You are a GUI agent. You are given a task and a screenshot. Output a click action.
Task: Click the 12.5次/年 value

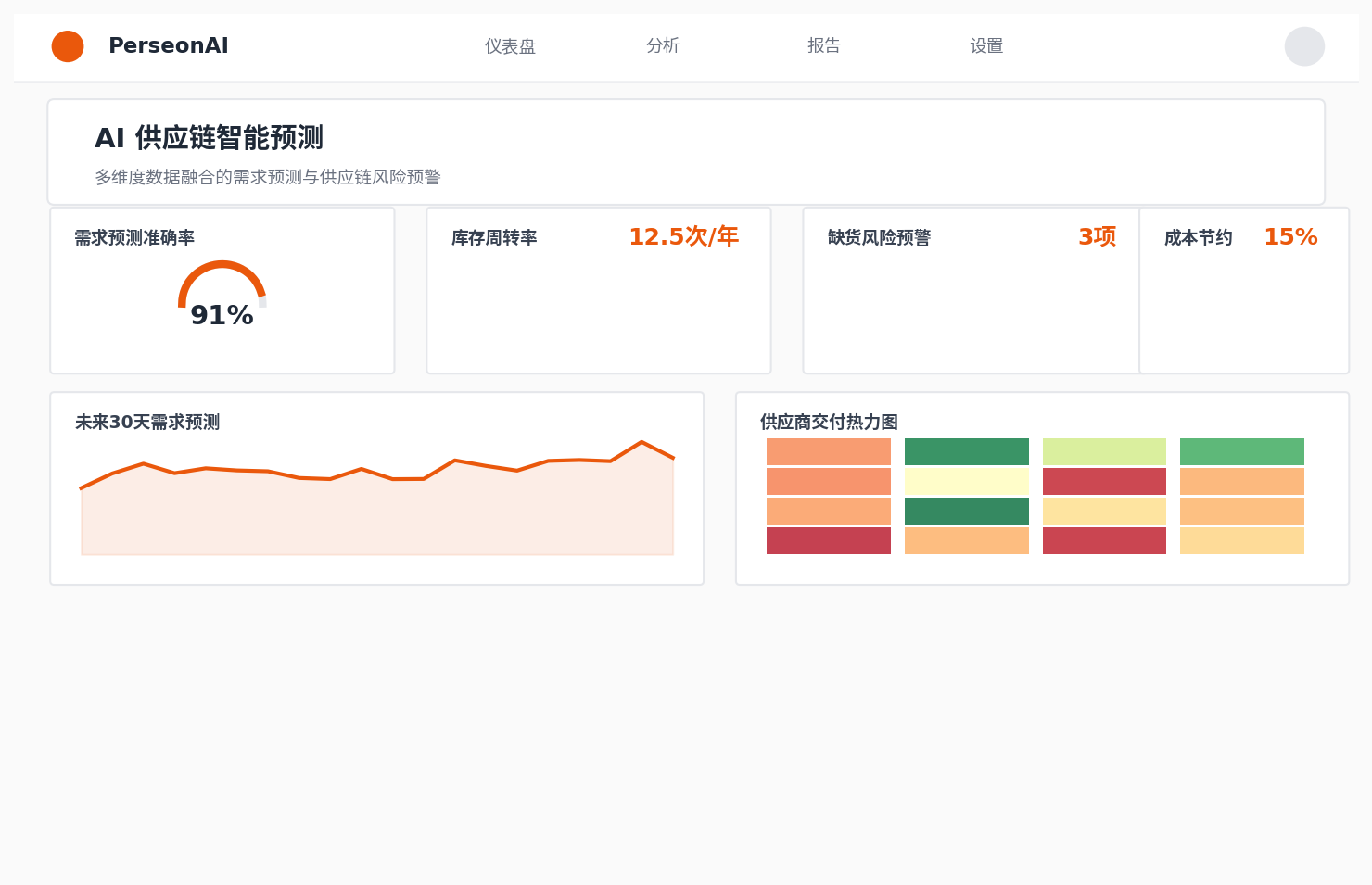[x=684, y=237]
